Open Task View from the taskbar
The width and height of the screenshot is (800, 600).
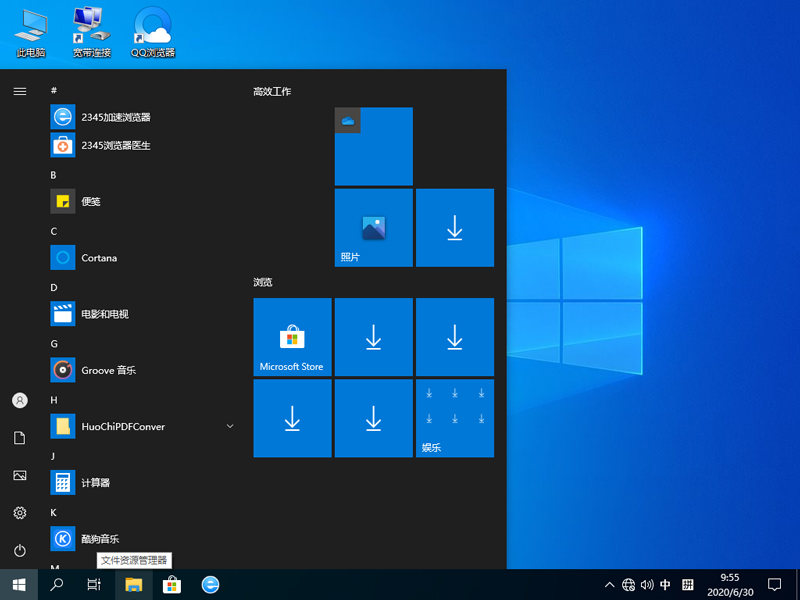94,584
